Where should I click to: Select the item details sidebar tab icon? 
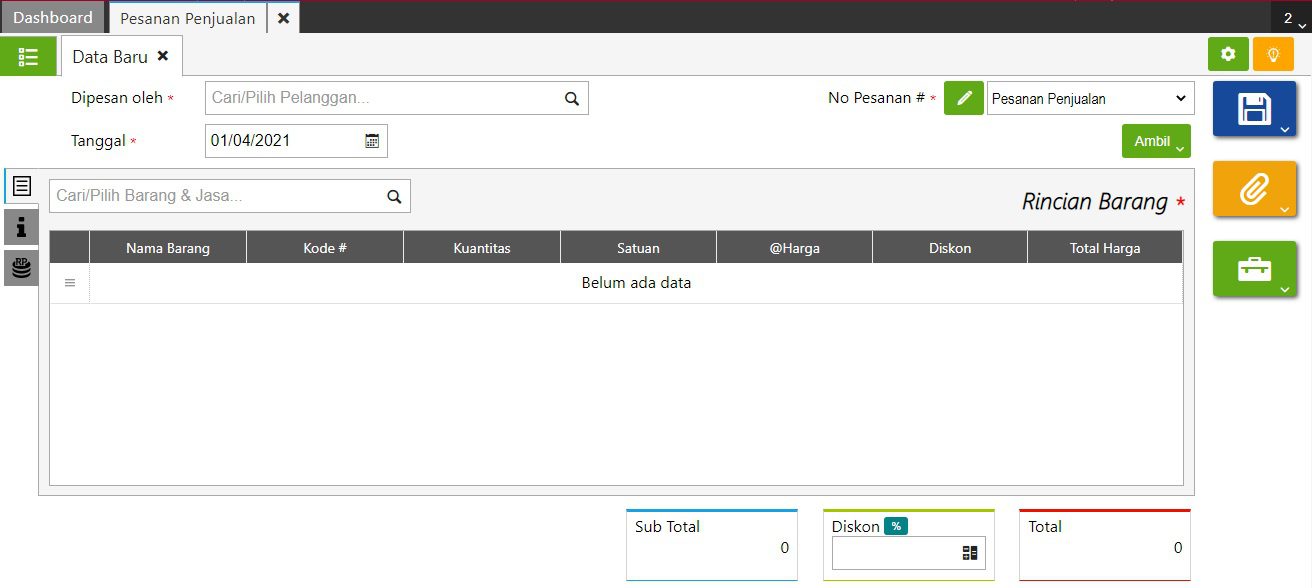coord(21,186)
